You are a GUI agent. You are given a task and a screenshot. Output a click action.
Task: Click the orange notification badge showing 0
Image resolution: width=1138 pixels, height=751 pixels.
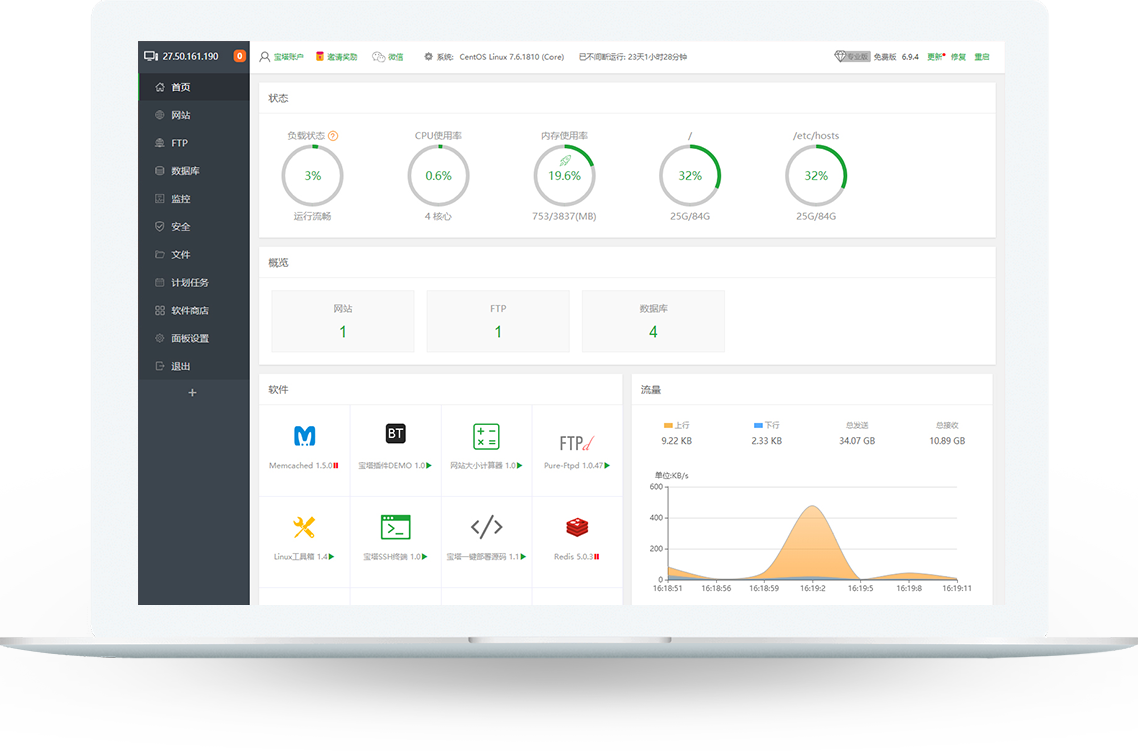tap(240, 56)
